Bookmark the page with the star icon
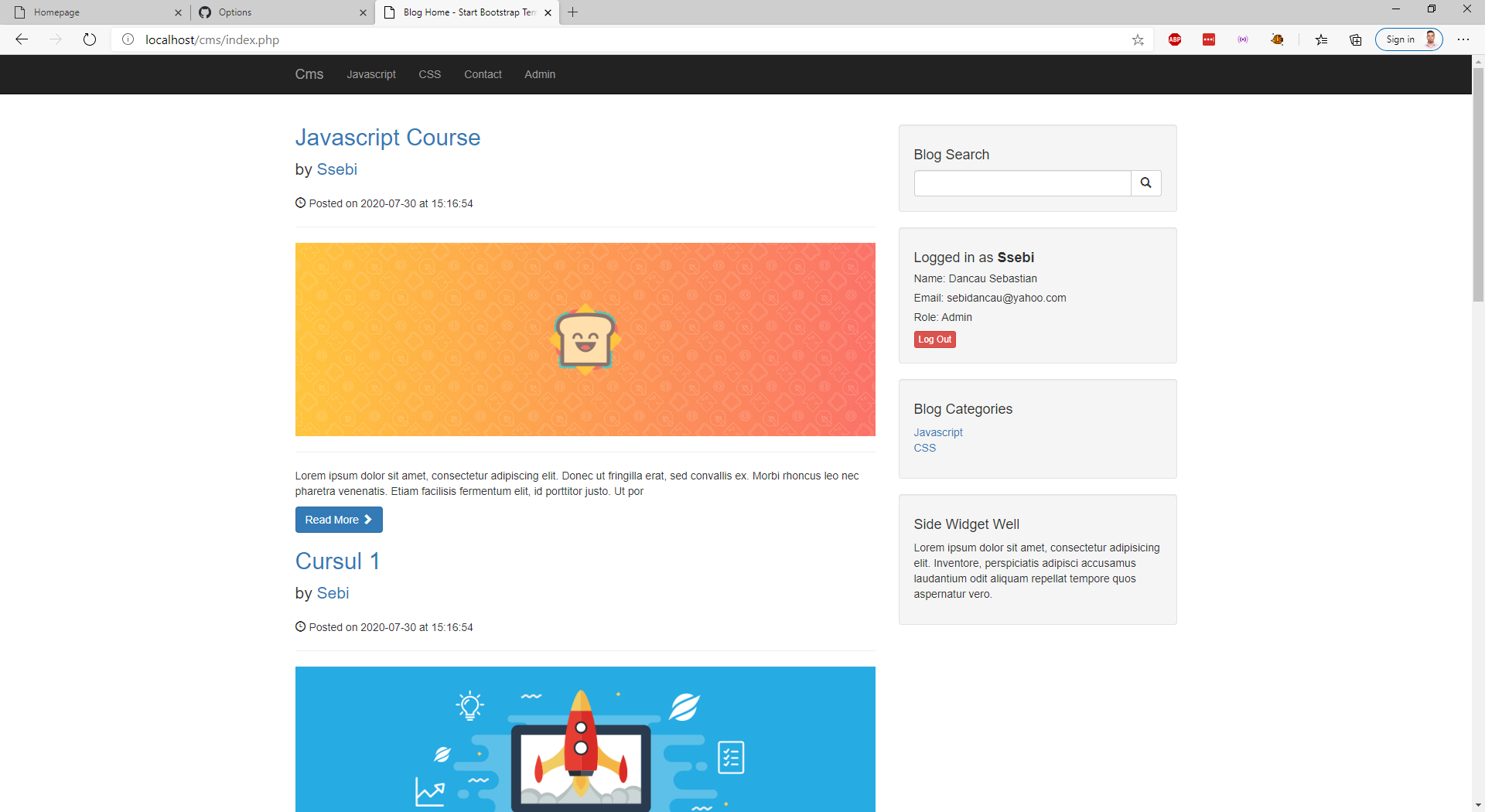This screenshot has height=812, width=1485. (x=1138, y=39)
